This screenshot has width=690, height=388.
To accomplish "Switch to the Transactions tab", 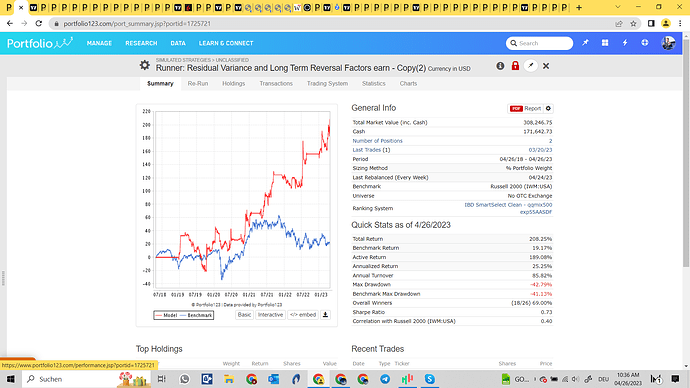I will tap(276, 84).
